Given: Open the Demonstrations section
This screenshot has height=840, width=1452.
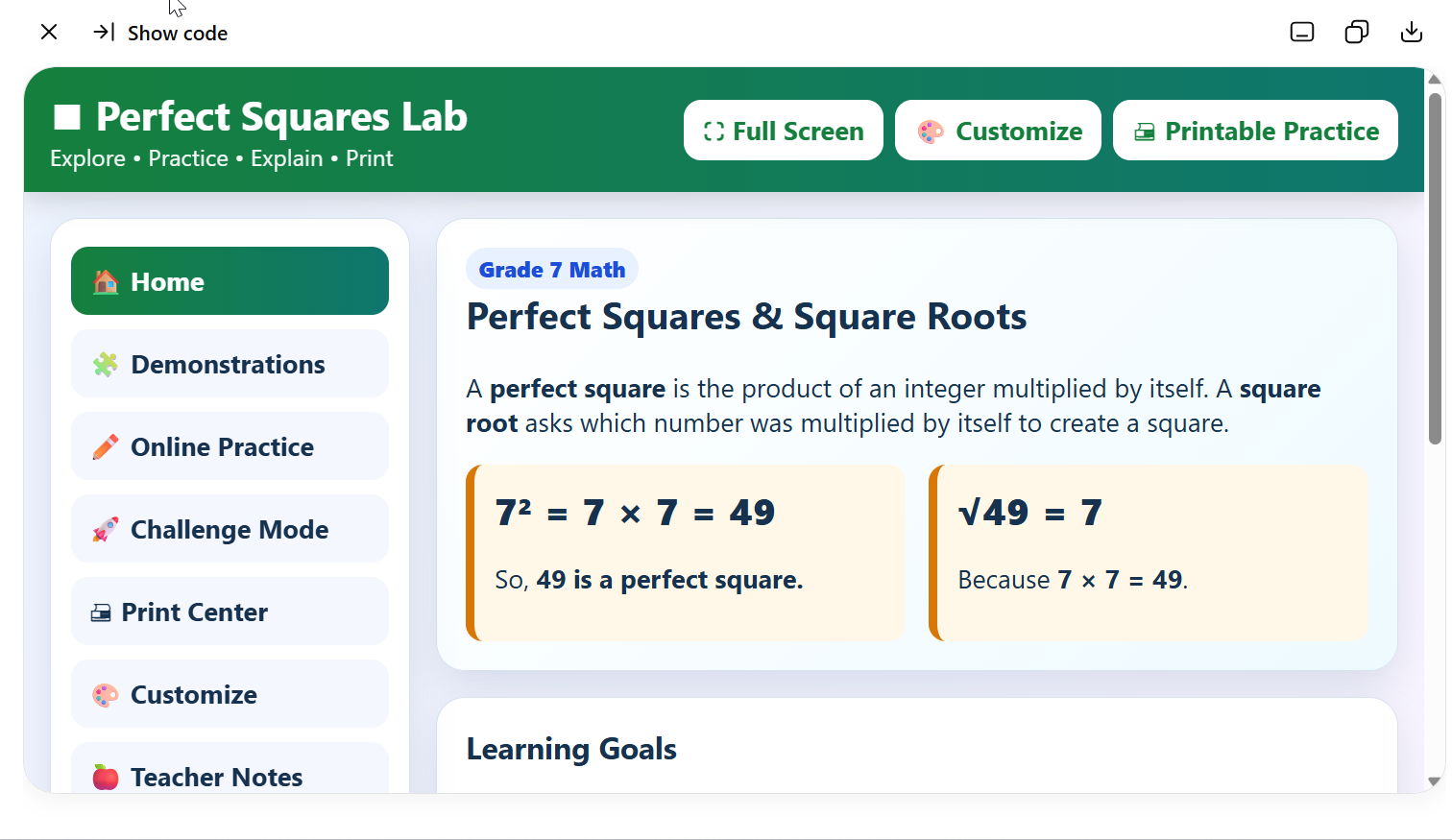Looking at the screenshot, I should 230,364.
